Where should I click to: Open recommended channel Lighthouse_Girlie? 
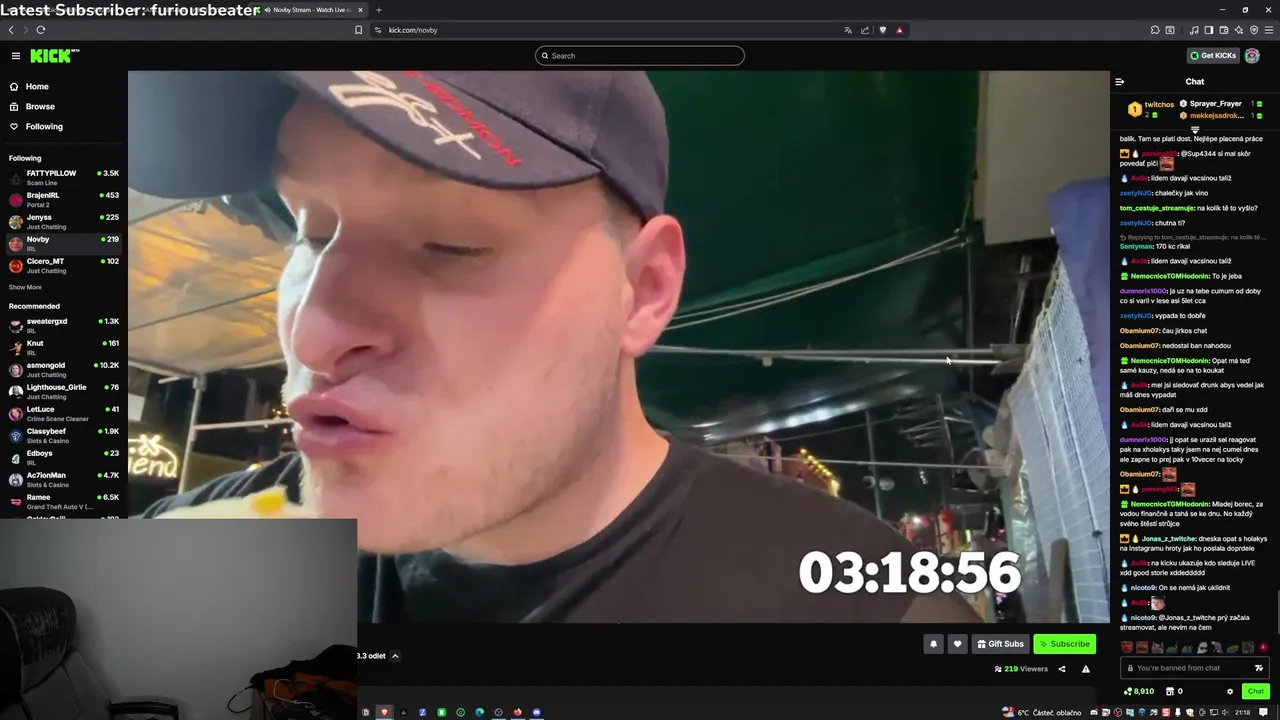click(x=64, y=392)
